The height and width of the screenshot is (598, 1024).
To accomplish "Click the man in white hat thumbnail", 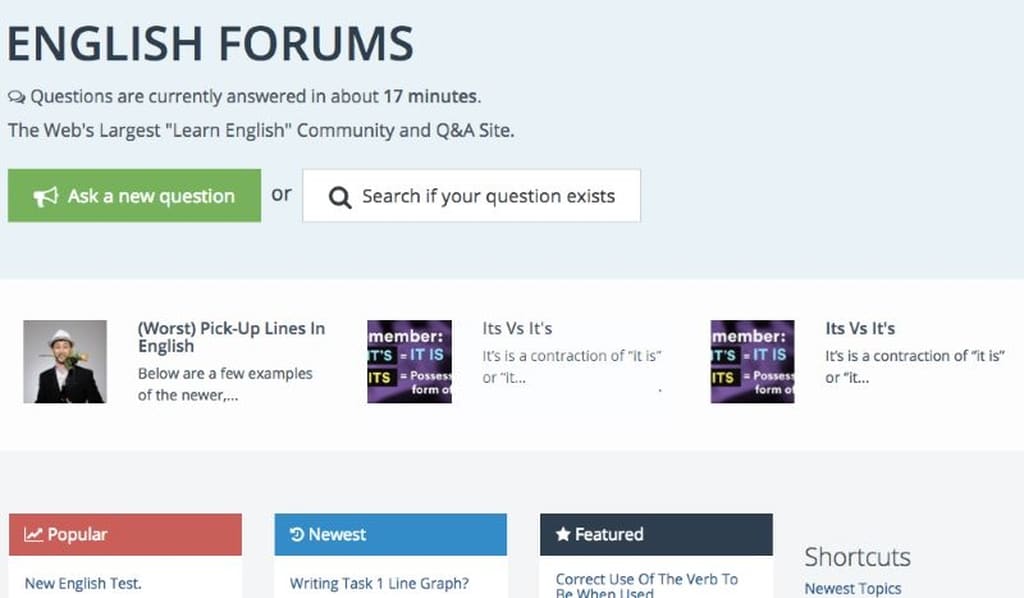I will pyautogui.click(x=65, y=360).
